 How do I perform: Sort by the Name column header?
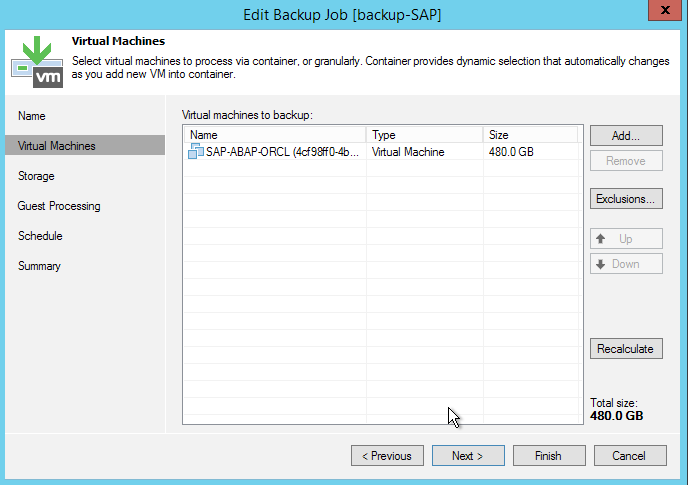click(x=275, y=135)
